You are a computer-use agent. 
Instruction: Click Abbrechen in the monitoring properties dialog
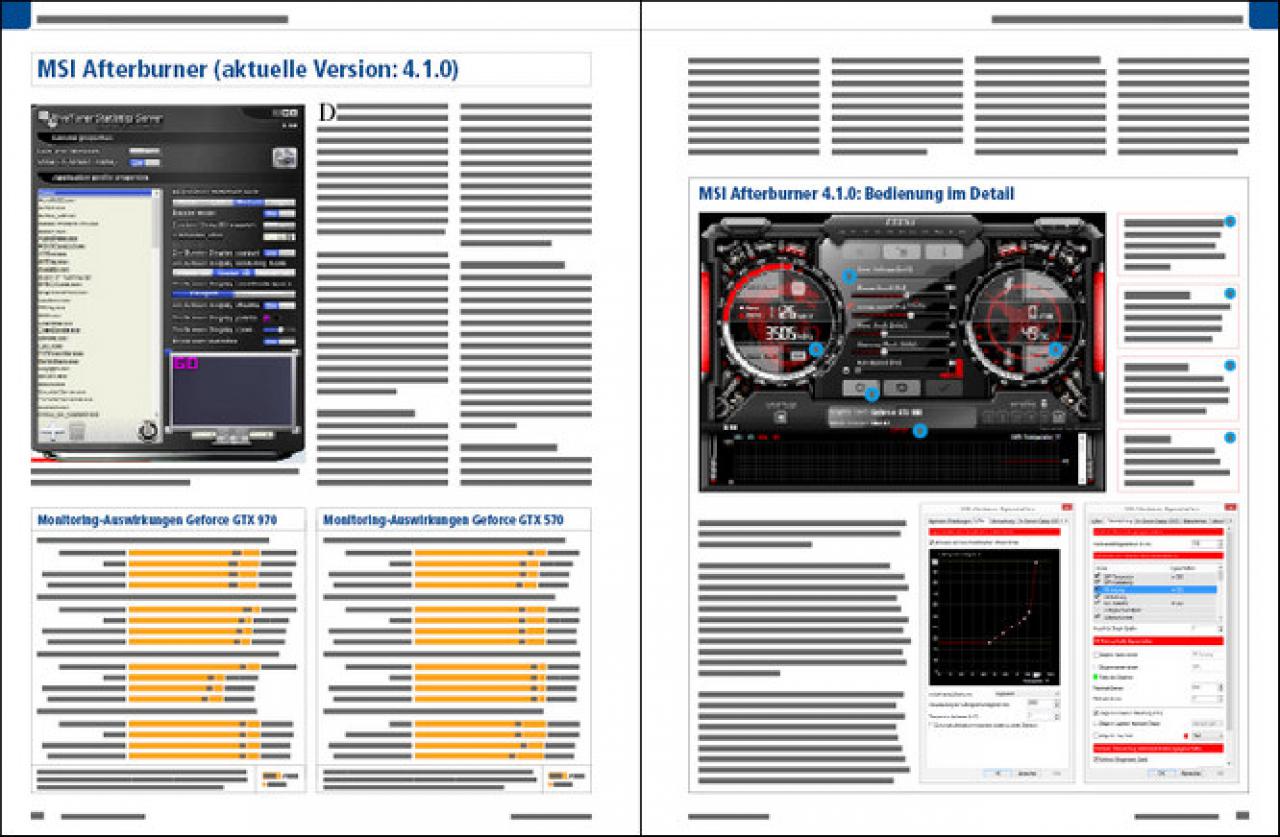tap(1190, 773)
